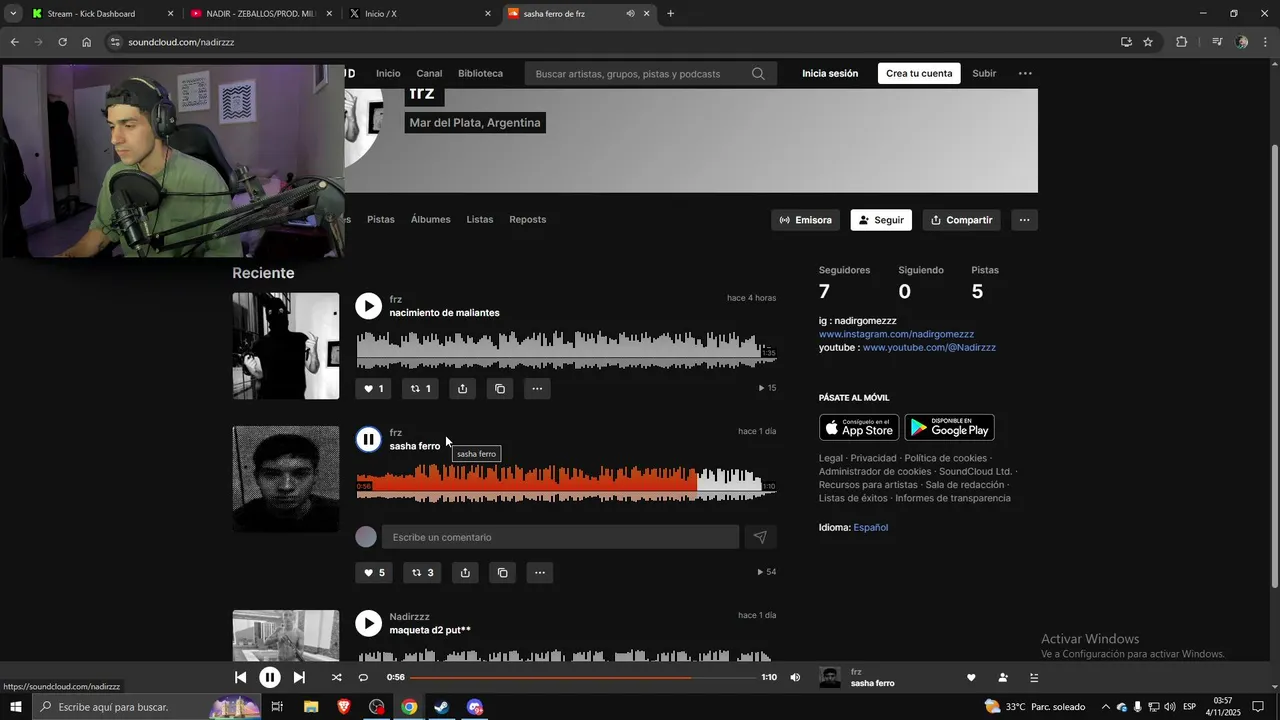Mute the sasha ferro browser tab
Screen dimensions: 1280x720
(x=630, y=14)
